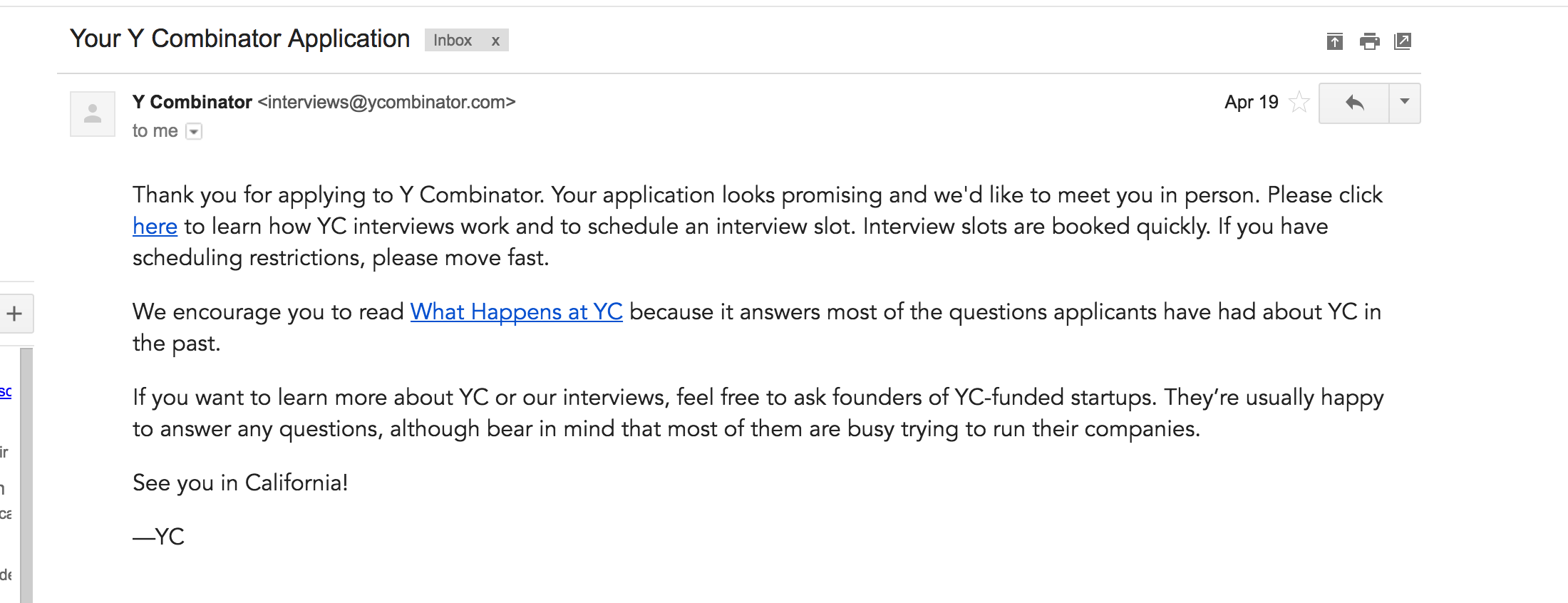Click the interviews@ycombinator.com sender address
The height and width of the screenshot is (603, 1568).
[387, 102]
